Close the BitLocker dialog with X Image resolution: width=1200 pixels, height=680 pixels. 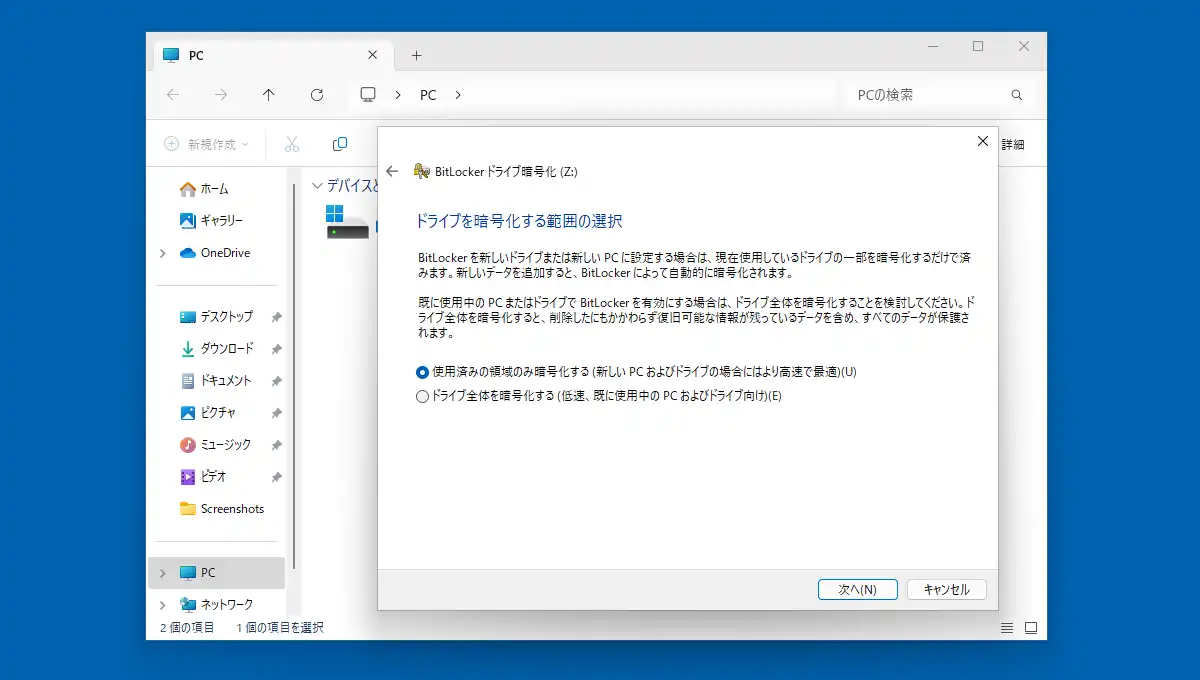point(982,142)
